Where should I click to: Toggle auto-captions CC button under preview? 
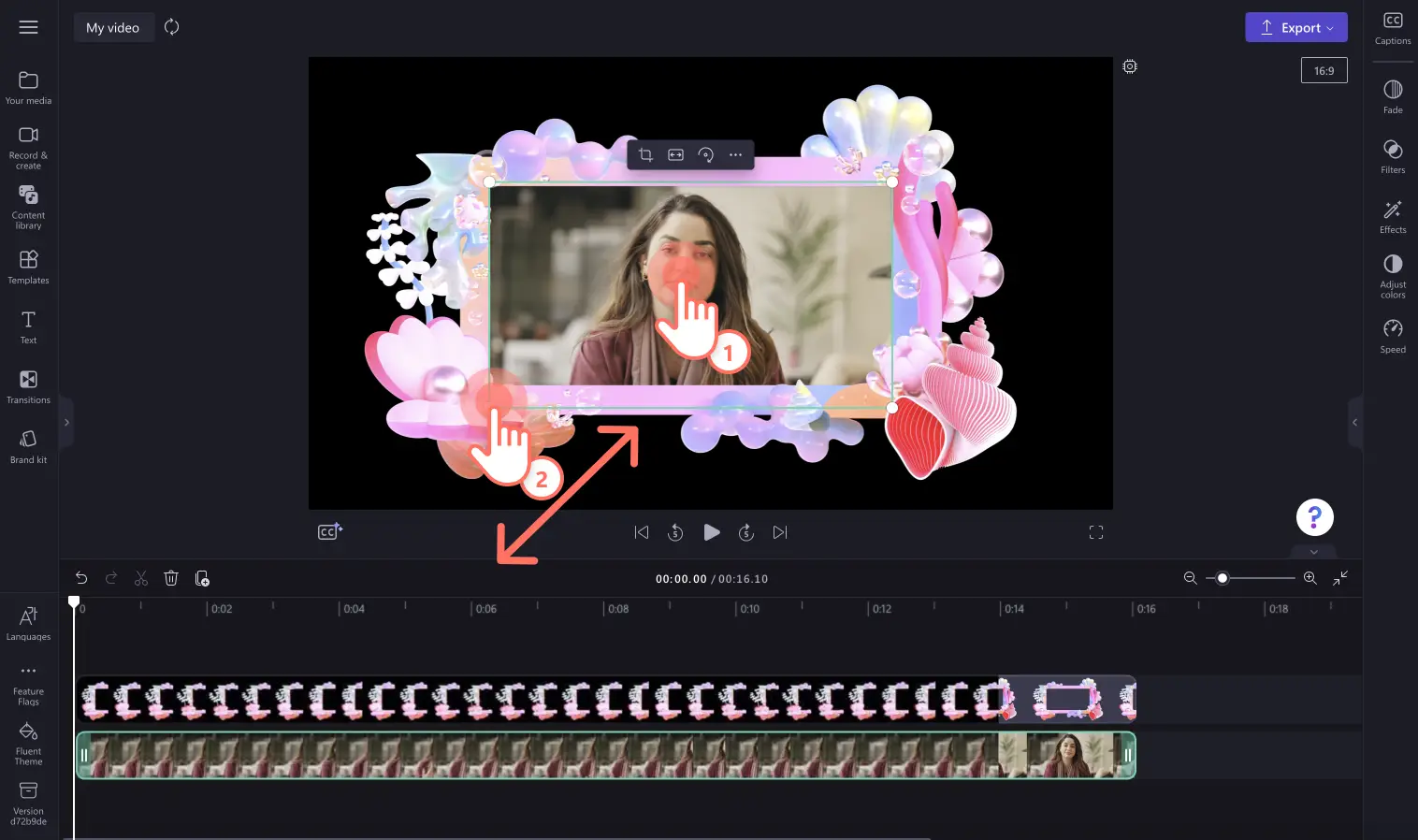coord(330,531)
